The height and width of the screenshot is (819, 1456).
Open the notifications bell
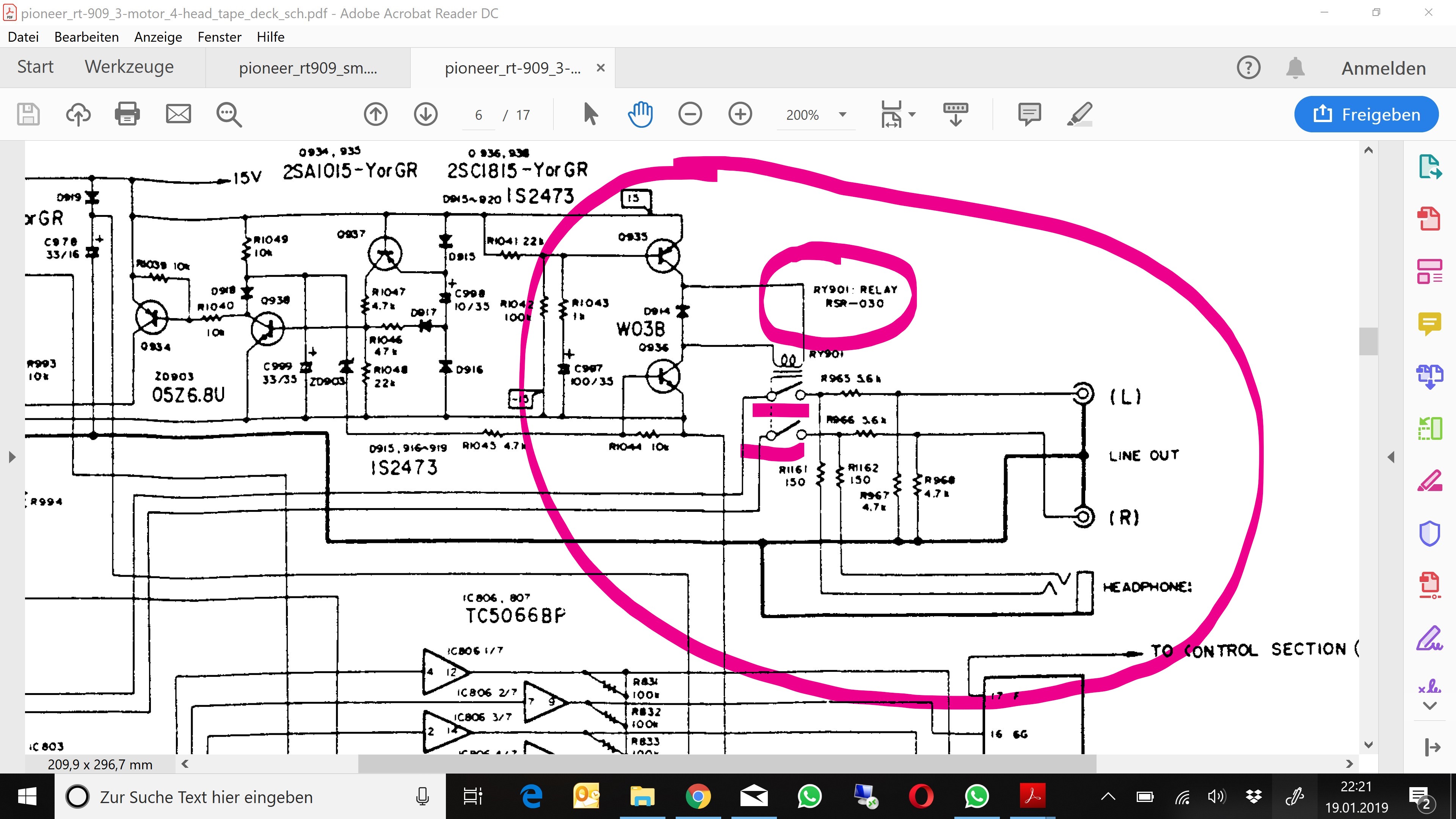pos(1295,68)
